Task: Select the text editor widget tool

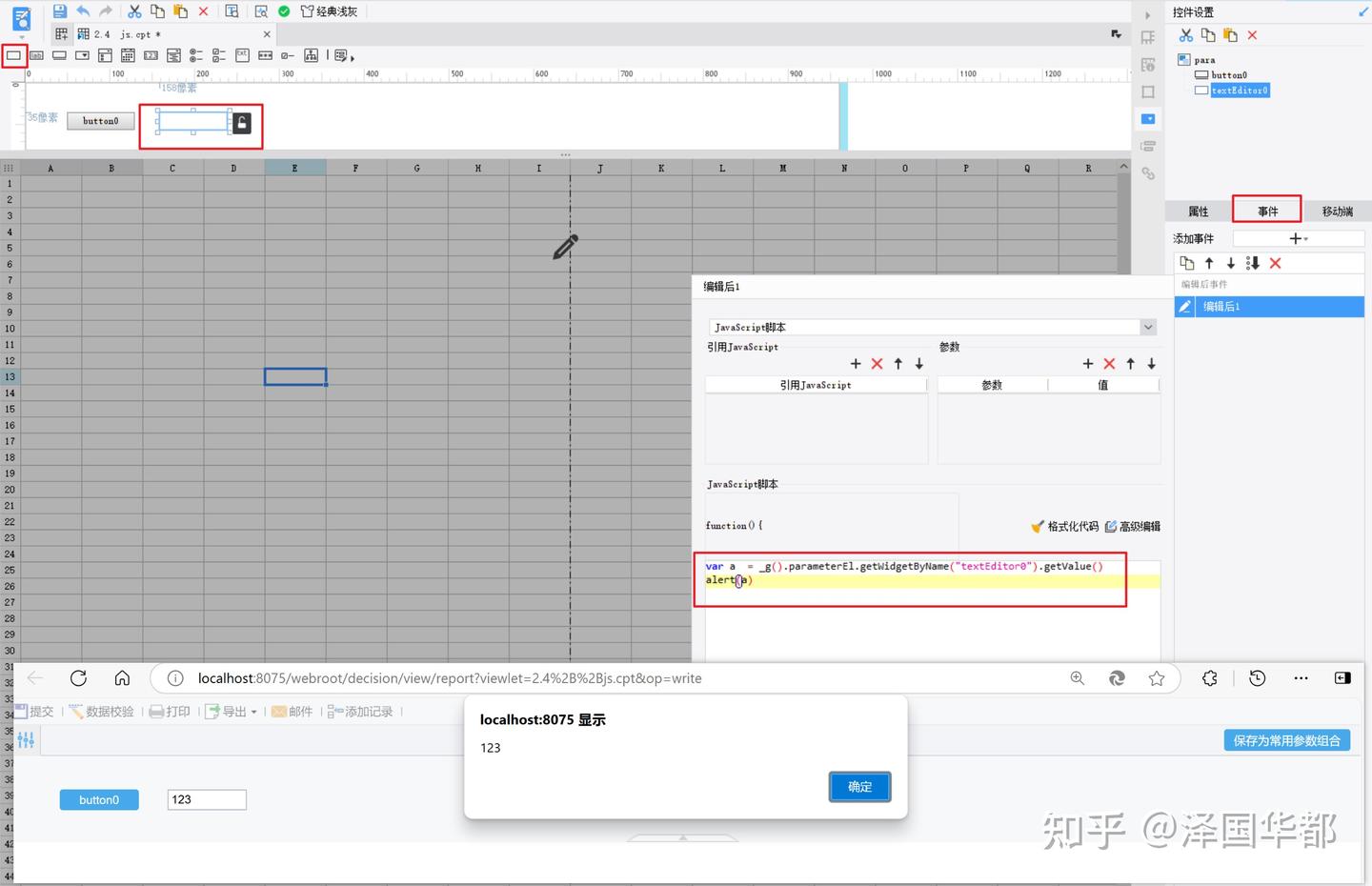Action: pyautogui.click(x=13, y=55)
